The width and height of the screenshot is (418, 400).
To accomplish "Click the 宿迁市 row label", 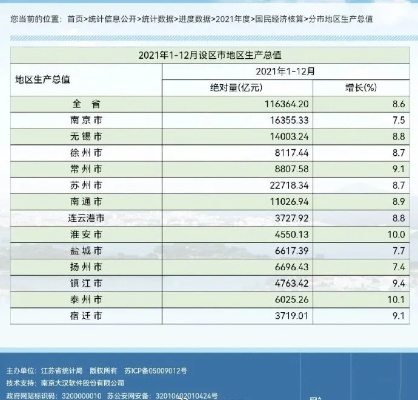I will 86,316.
